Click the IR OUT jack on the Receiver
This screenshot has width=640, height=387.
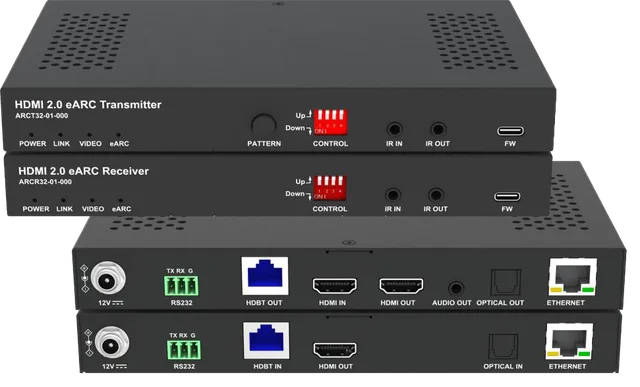tap(436, 195)
